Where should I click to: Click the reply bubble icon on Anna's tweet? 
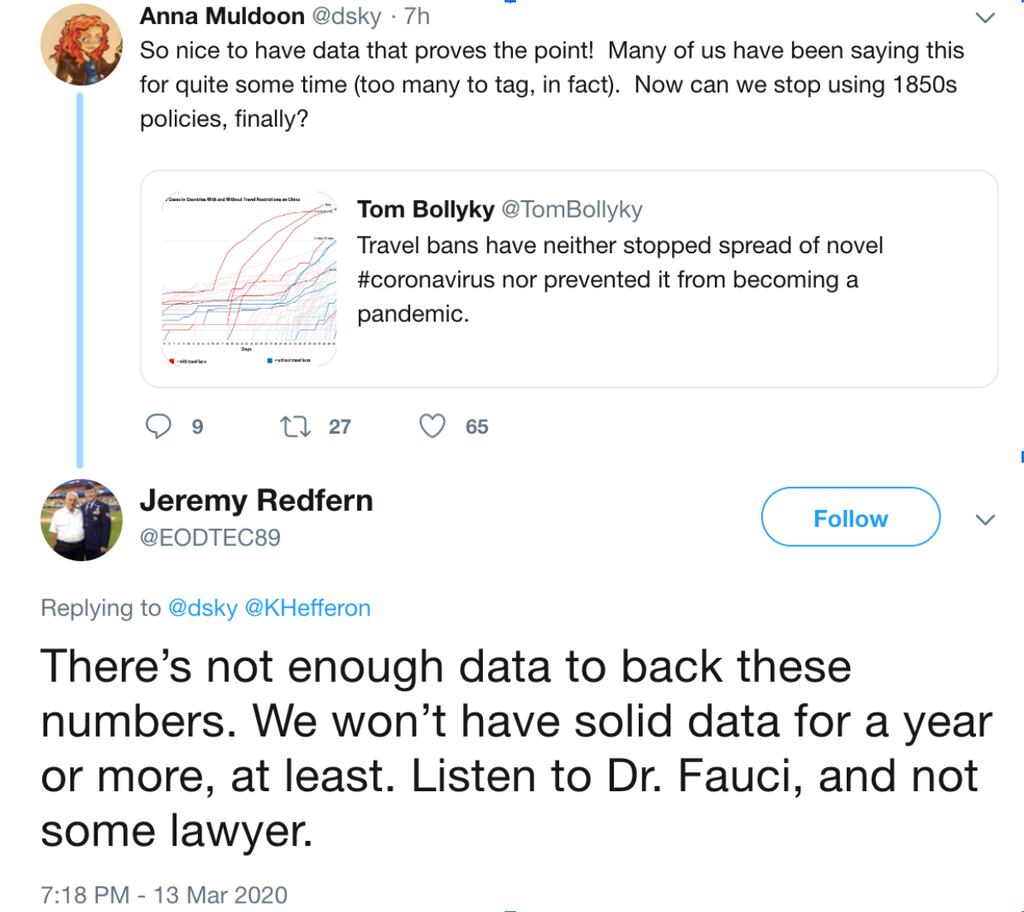pos(160,426)
